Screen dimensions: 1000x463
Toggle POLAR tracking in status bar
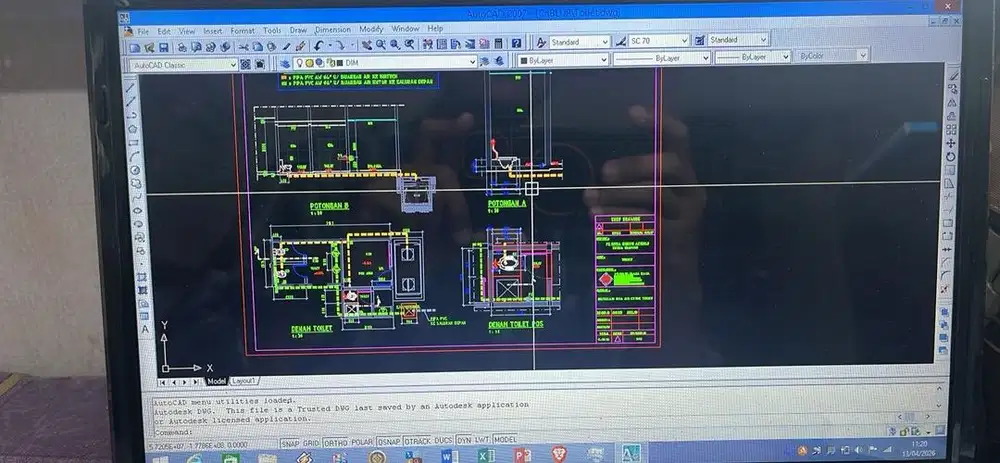pyautogui.click(x=362, y=441)
